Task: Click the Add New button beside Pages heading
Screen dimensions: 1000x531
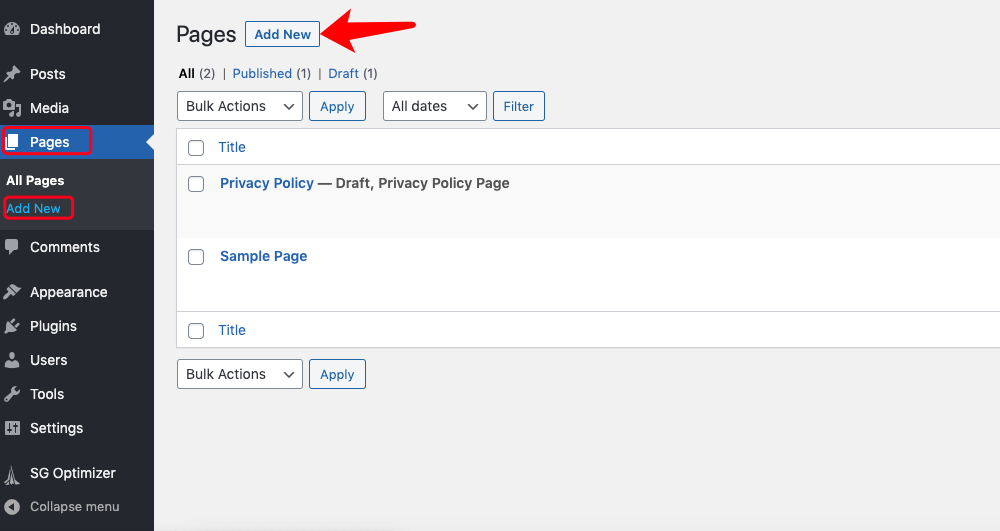Action: [x=283, y=34]
